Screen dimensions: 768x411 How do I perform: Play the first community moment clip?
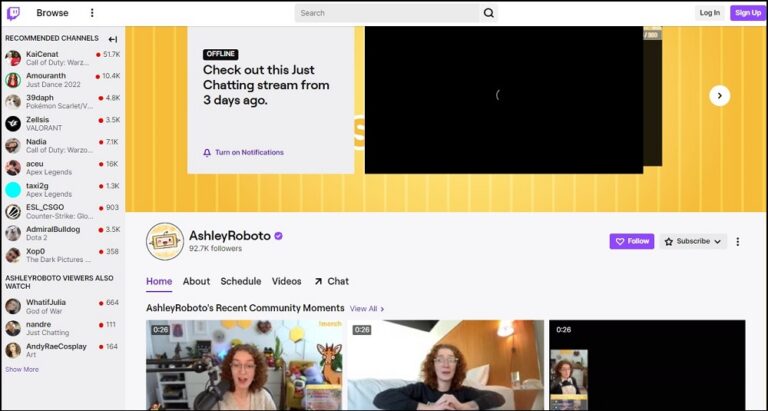[x=244, y=365]
